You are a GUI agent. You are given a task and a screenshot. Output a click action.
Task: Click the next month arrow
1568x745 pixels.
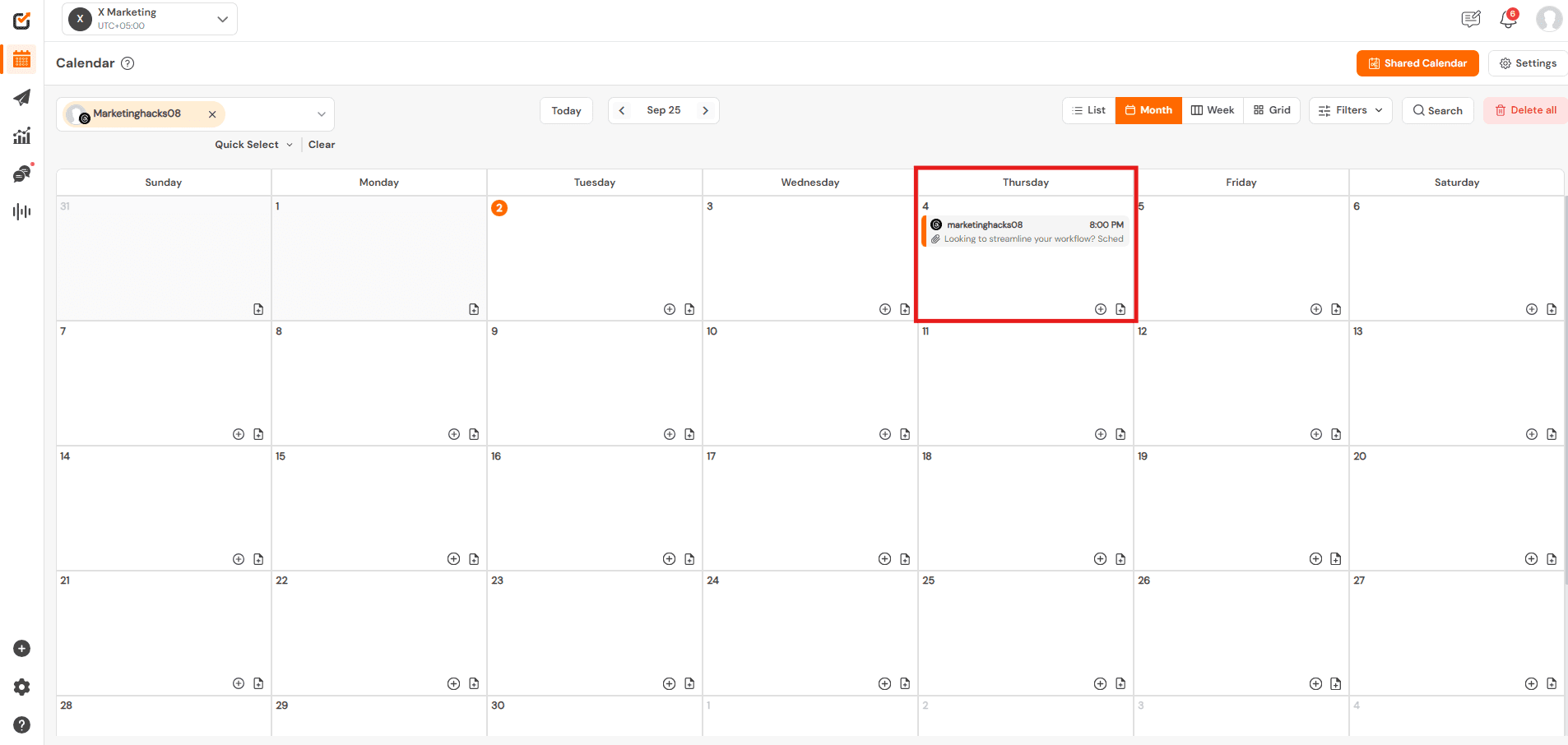point(706,109)
